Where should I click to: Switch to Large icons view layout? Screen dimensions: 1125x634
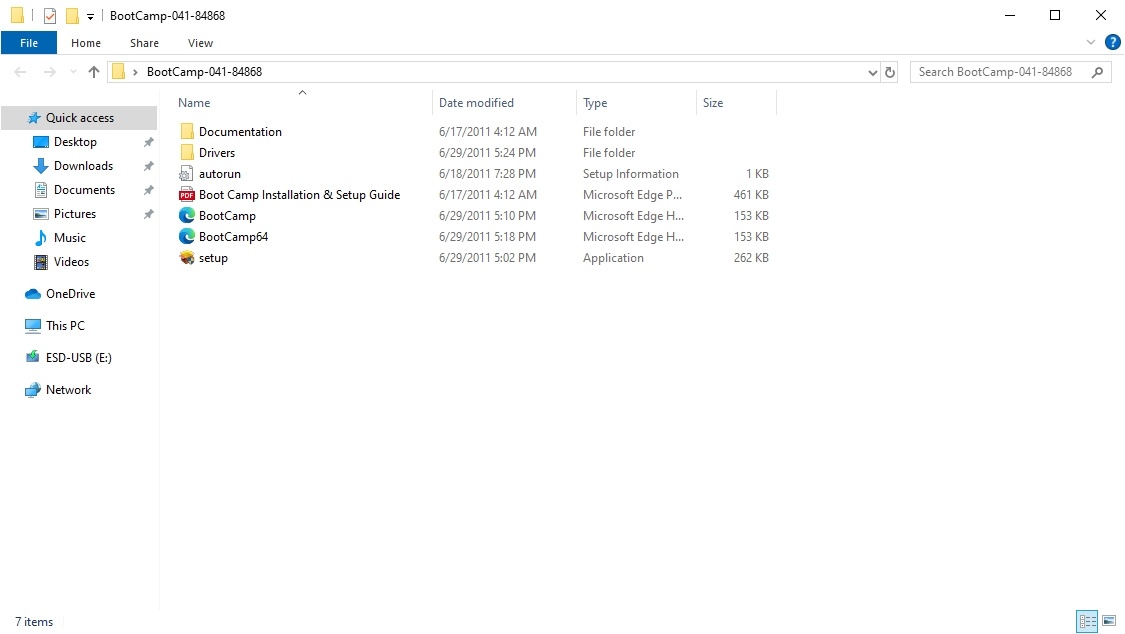click(1109, 621)
